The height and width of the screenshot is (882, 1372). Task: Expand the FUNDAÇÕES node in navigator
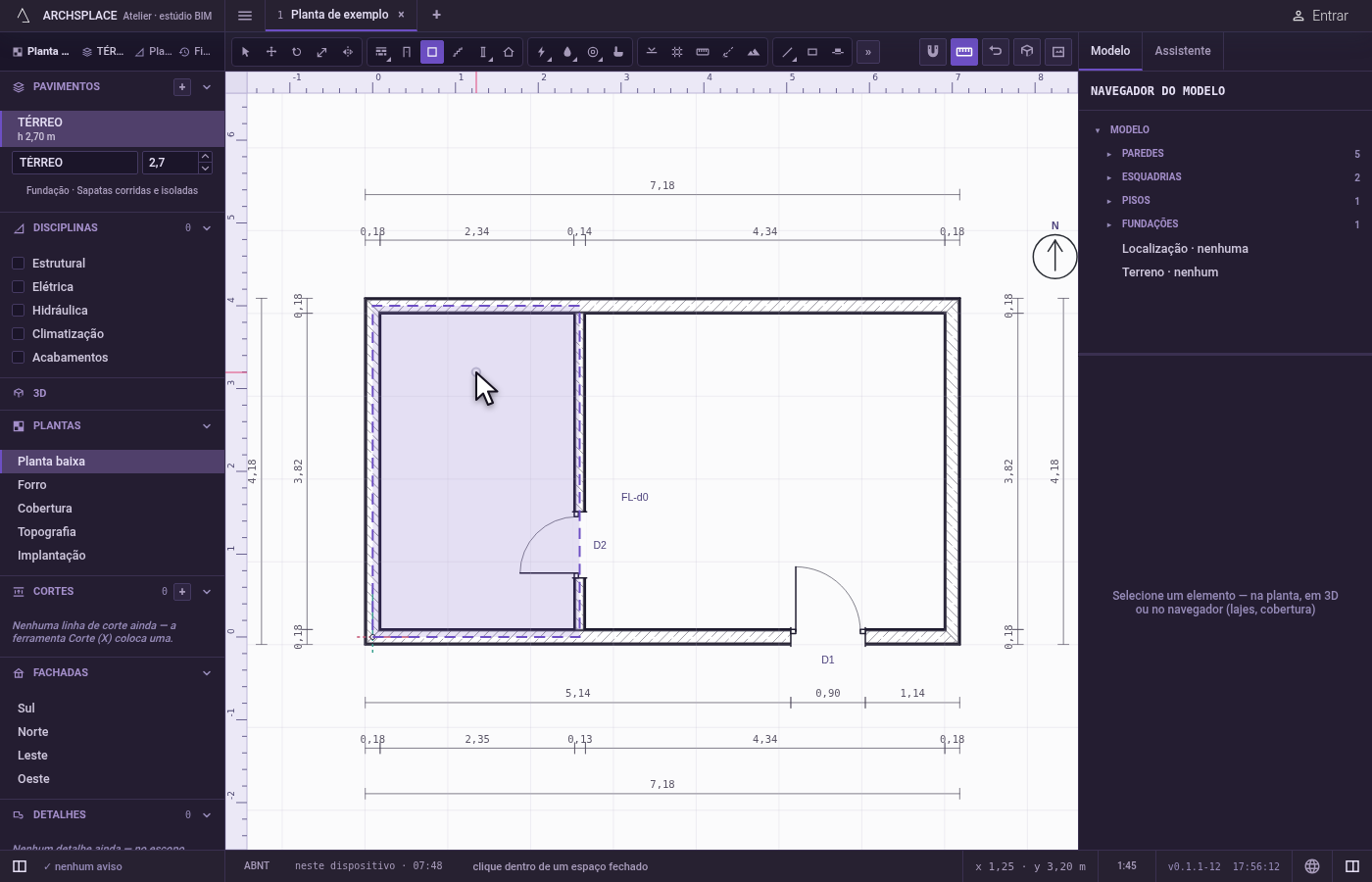1109,224
